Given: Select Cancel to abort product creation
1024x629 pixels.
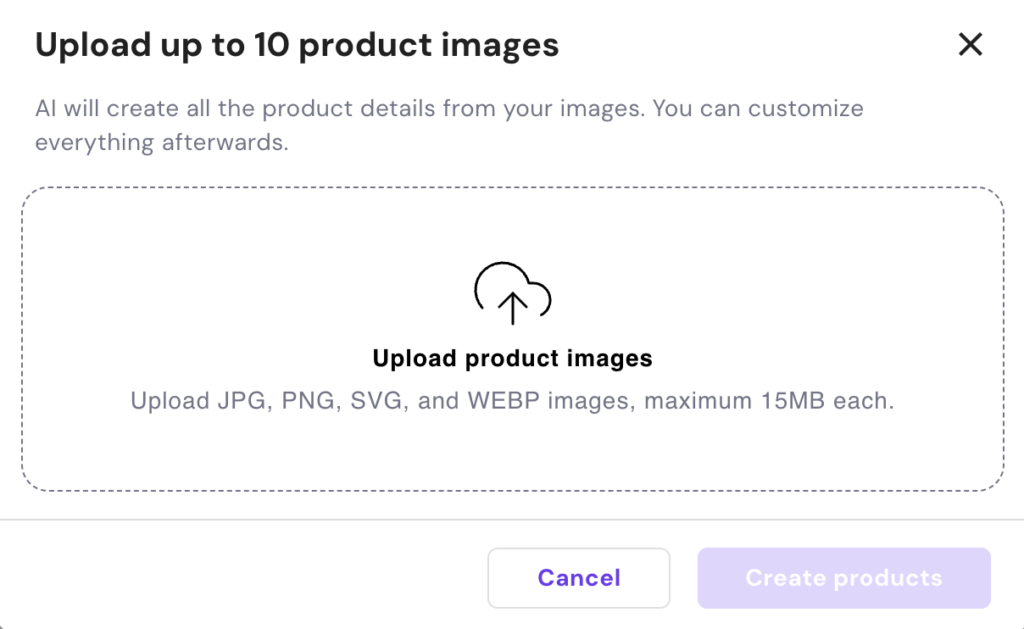Looking at the screenshot, I should click(578, 578).
